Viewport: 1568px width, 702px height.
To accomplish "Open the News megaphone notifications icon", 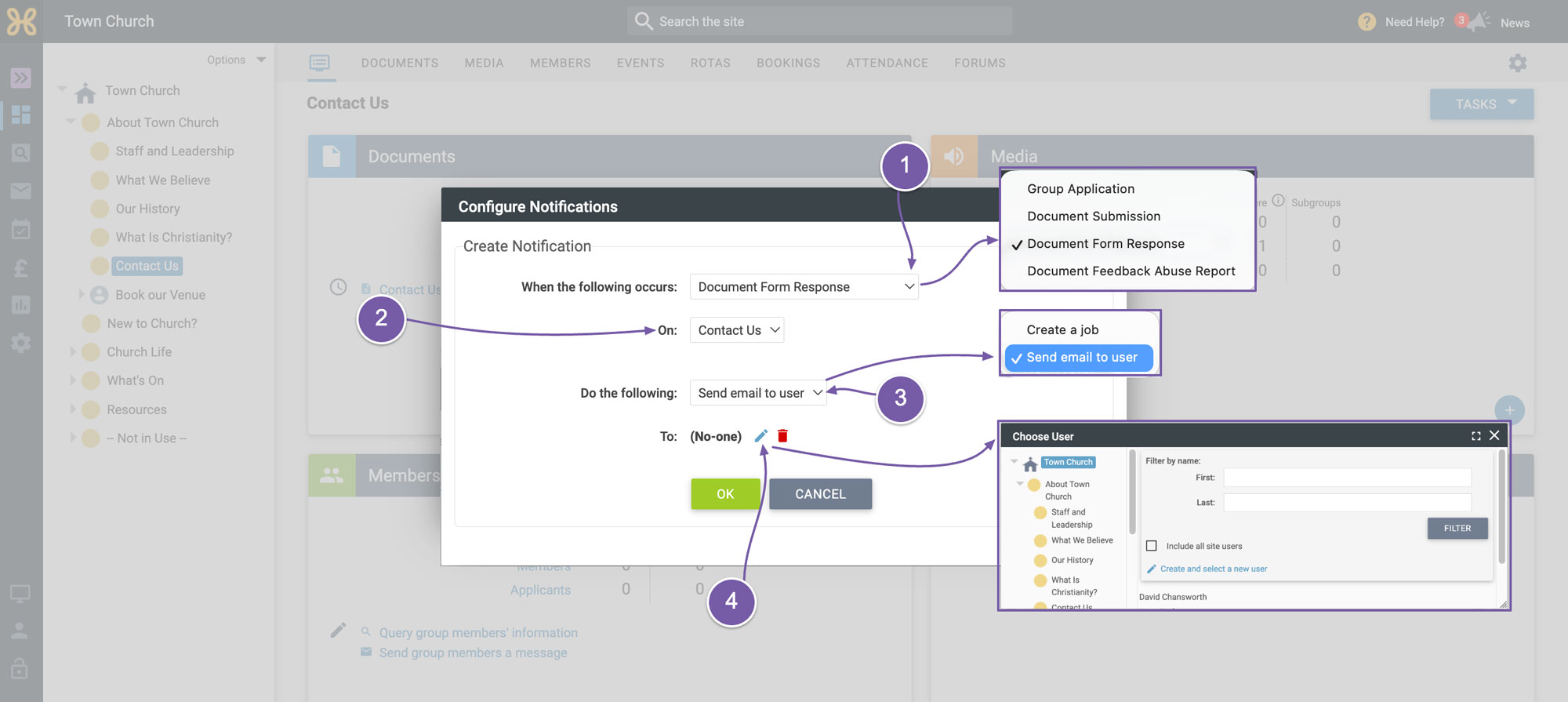I will point(1479,22).
